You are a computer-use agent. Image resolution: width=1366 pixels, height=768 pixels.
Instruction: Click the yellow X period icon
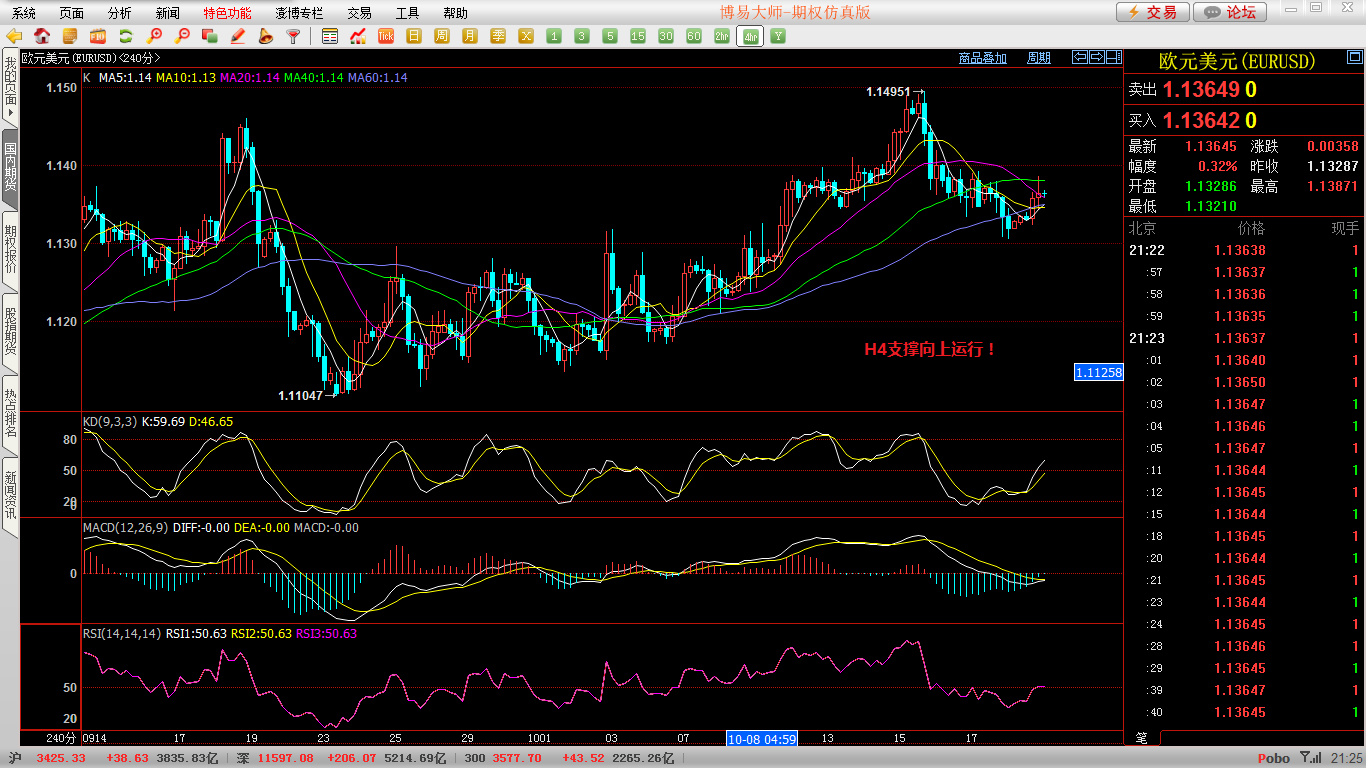click(x=526, y=36)
